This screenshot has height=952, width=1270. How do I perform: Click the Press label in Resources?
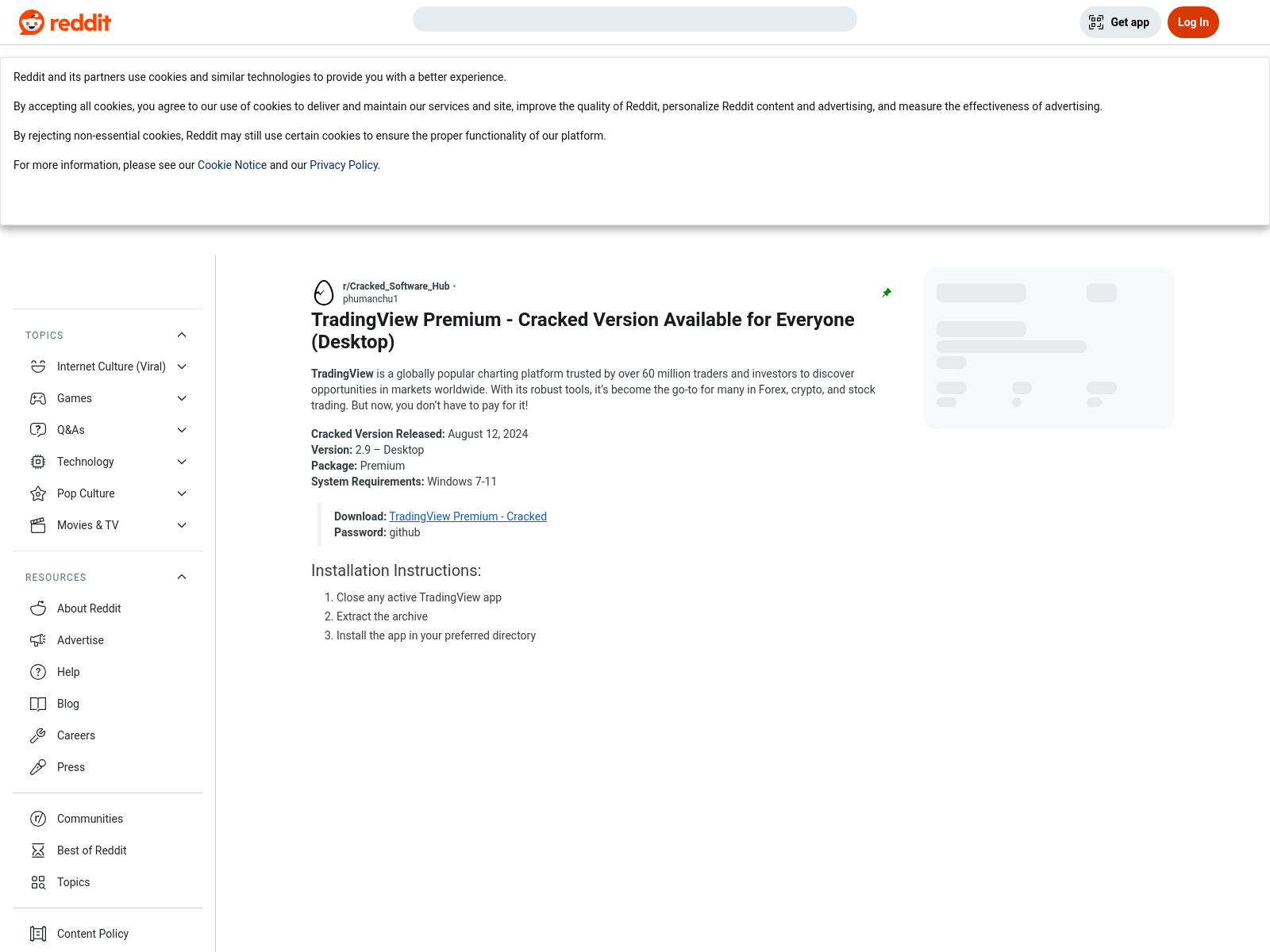point(71,767)
